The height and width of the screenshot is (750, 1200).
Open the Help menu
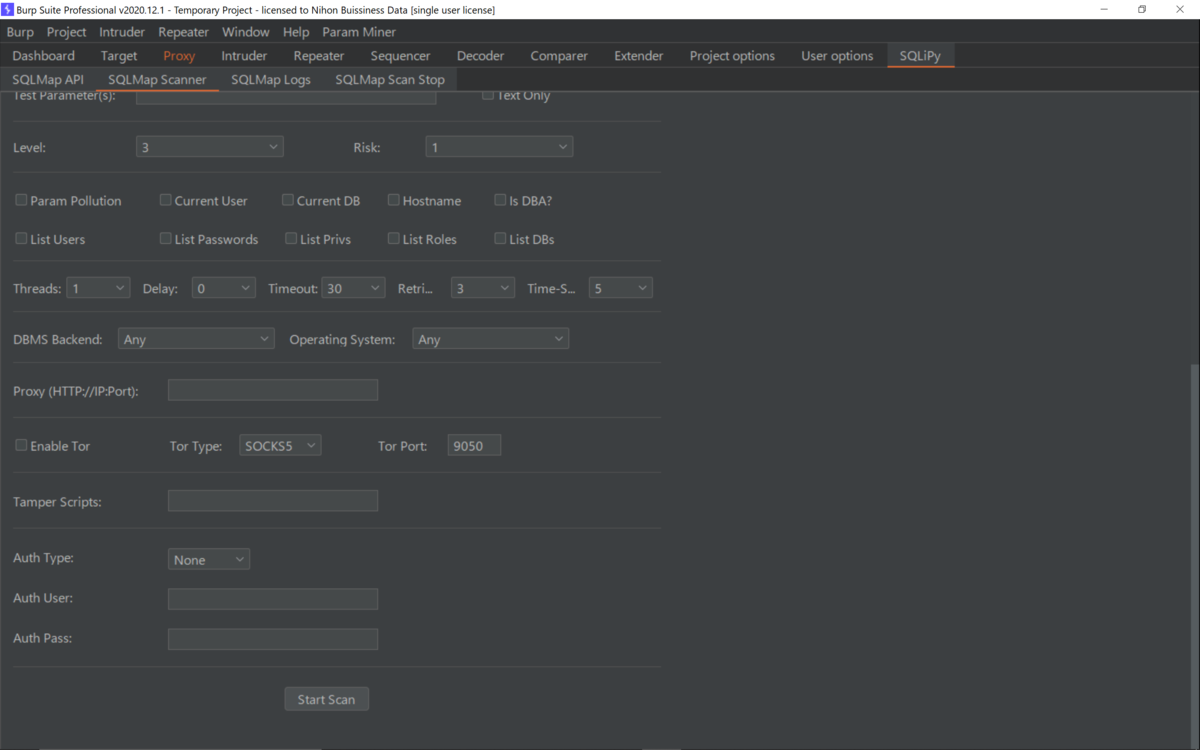[x=296, y=32]
